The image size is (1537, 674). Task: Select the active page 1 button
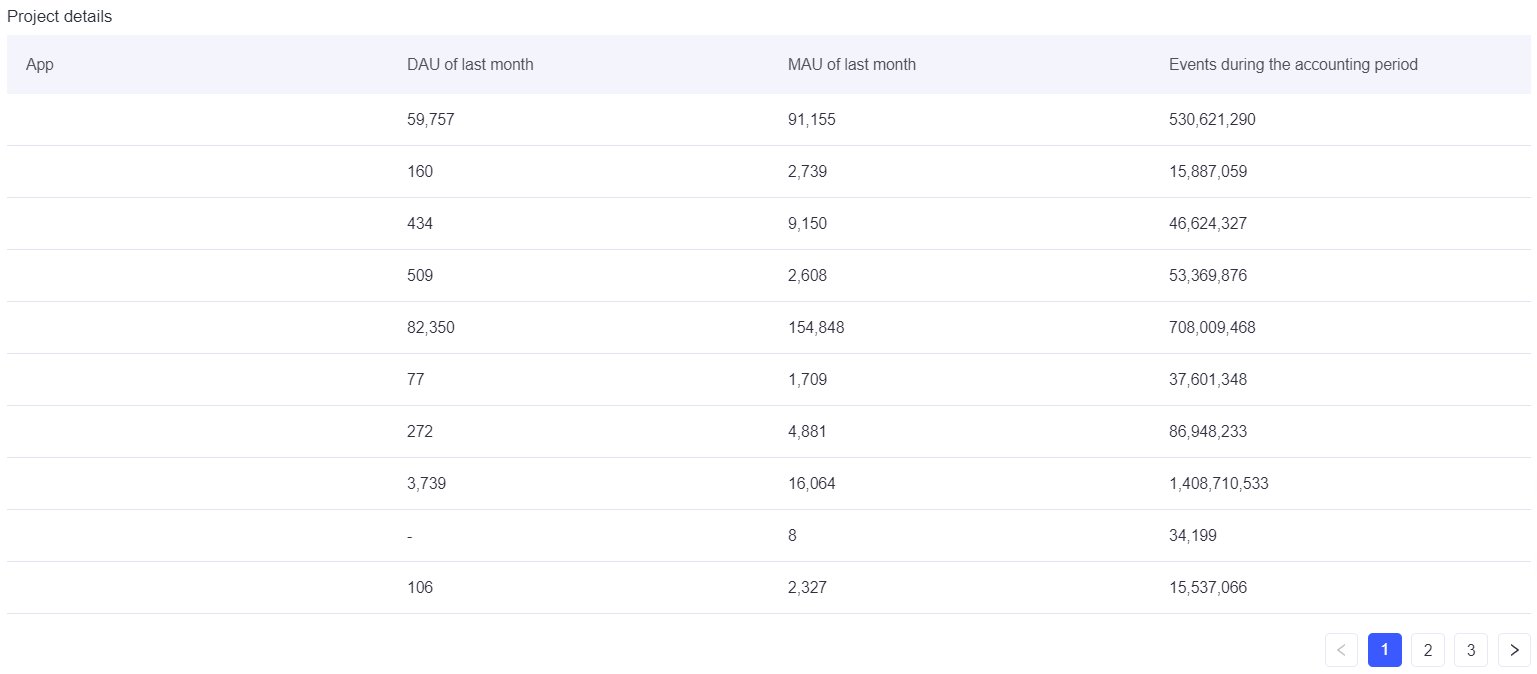click(x=1384, y=650)
